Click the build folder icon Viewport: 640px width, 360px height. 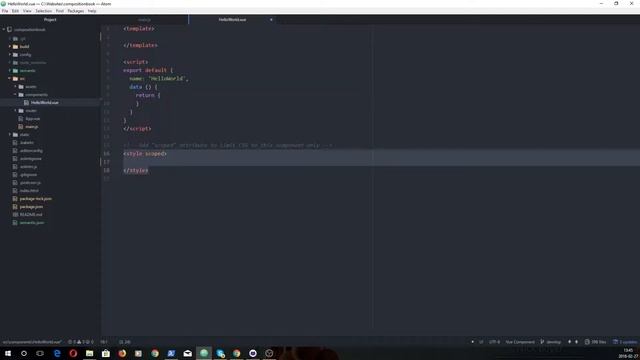(16, 47)
